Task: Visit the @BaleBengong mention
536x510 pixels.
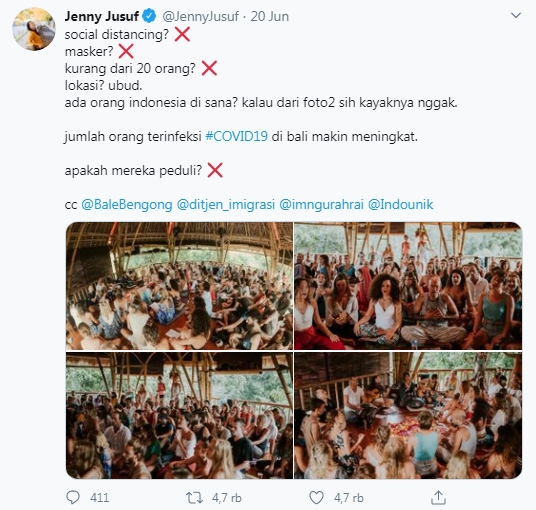Action: pos(126,204)
